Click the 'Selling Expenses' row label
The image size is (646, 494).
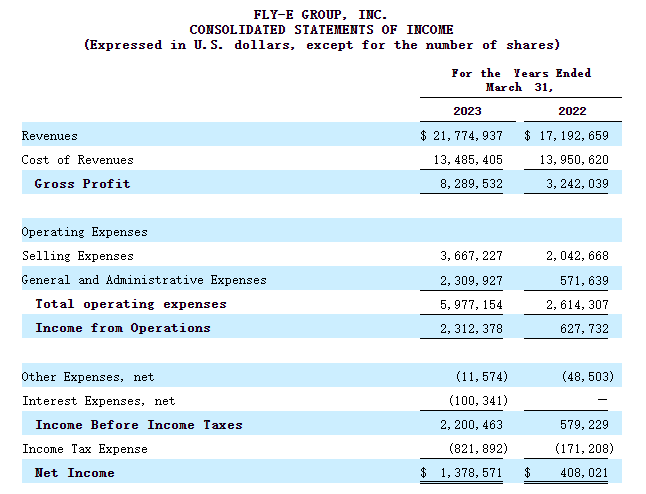pos(78,256)
